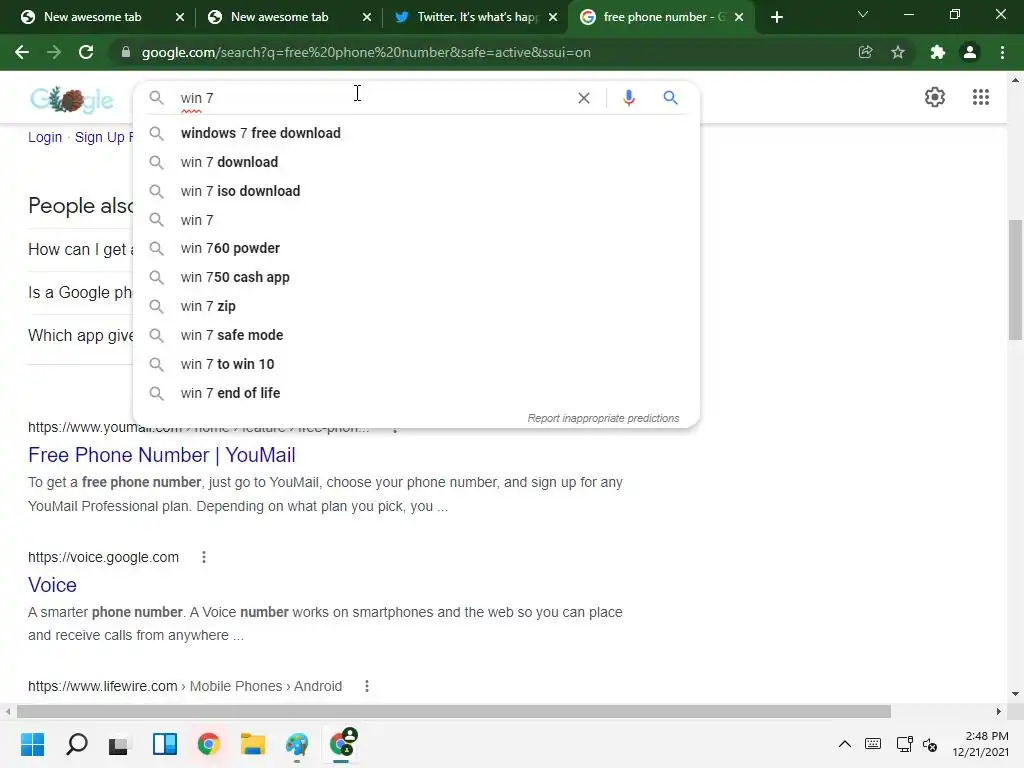Open Task View on taskbar
The width and height of the screenshot is (1024, 768).
tap(119, 744)
